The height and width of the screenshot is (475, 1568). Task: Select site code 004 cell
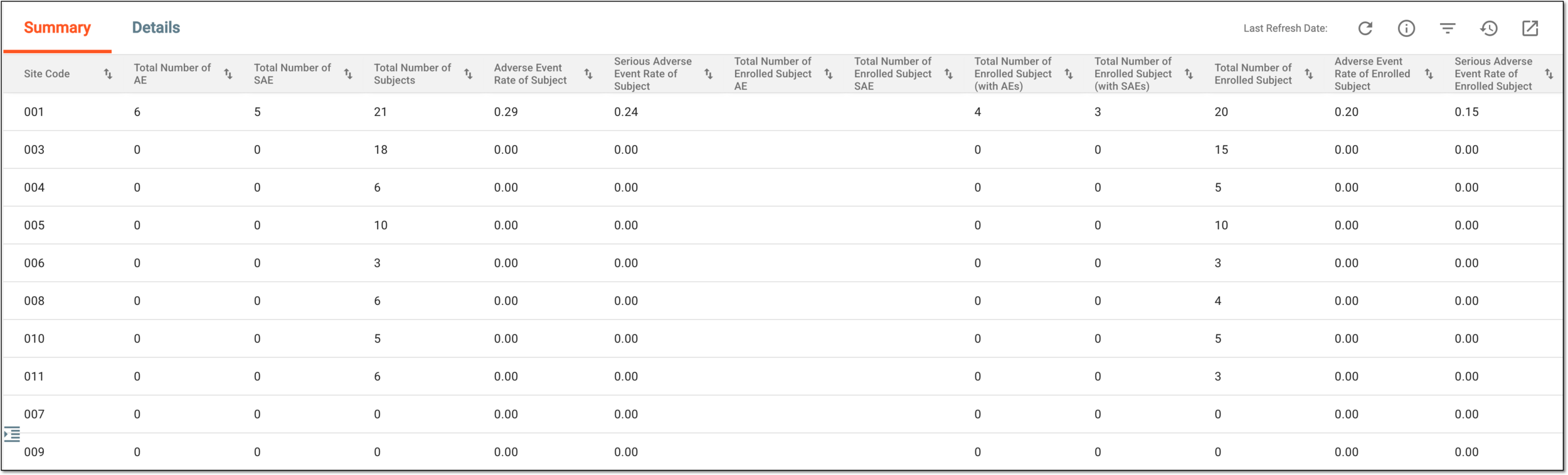[34, 188]
